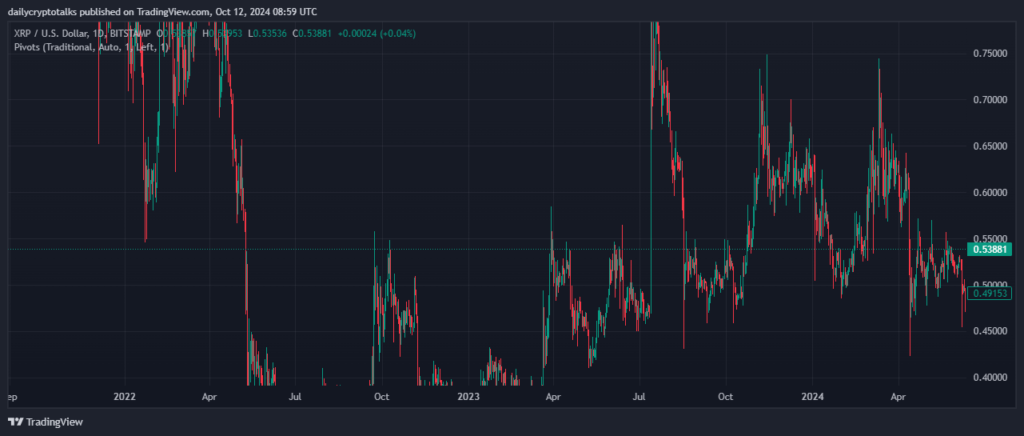Click the 2023 label on time axis
The height and width of the screenshot is (436, 1024).
point(468,396)
